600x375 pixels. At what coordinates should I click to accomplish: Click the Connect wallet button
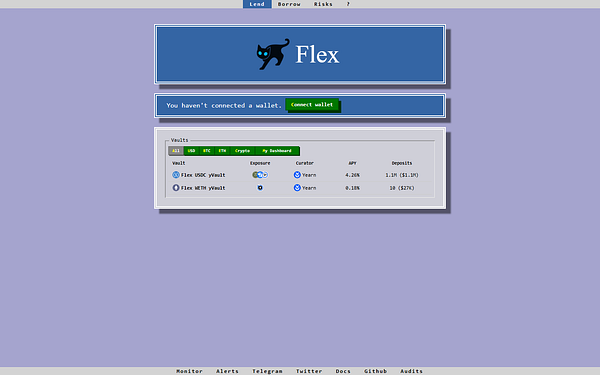(x=312, y=104)
